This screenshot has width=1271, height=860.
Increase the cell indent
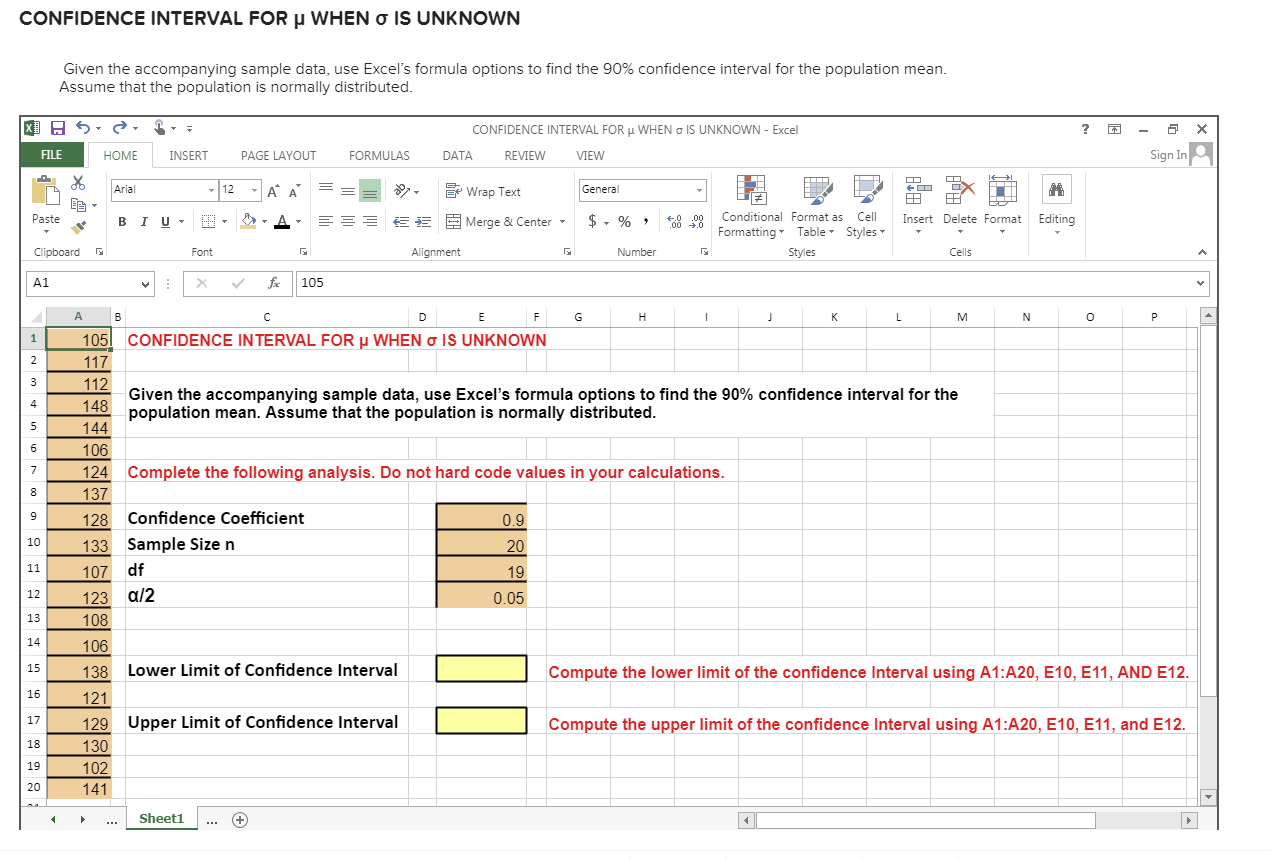coord(423,221)
